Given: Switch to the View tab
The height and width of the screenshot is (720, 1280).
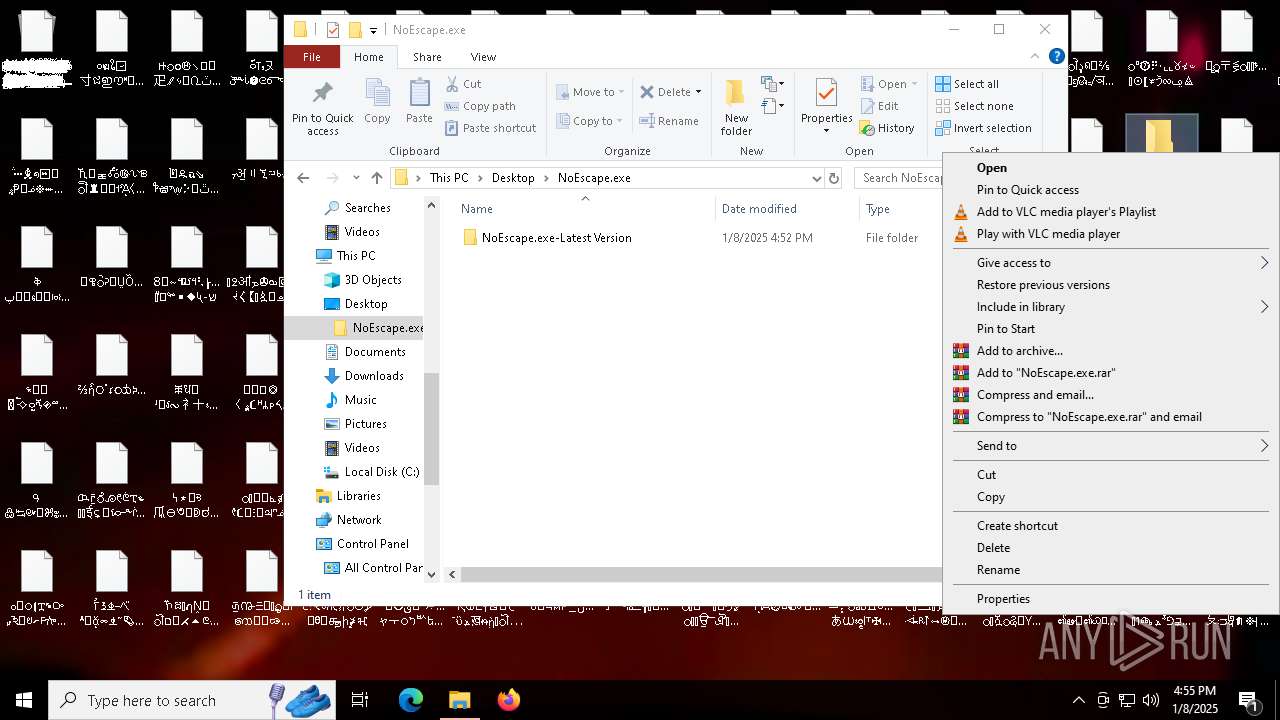Looking at the screenshot, I should tap(483, 57).
